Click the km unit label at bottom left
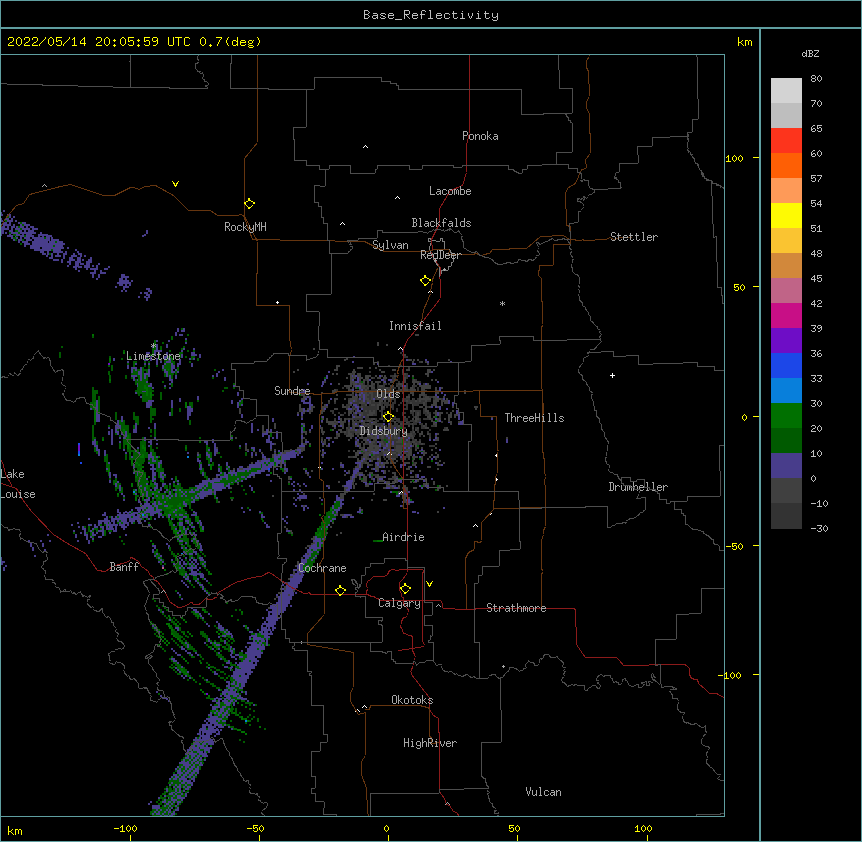The height and width of the screenshot is (842, 862). (15, 831)
